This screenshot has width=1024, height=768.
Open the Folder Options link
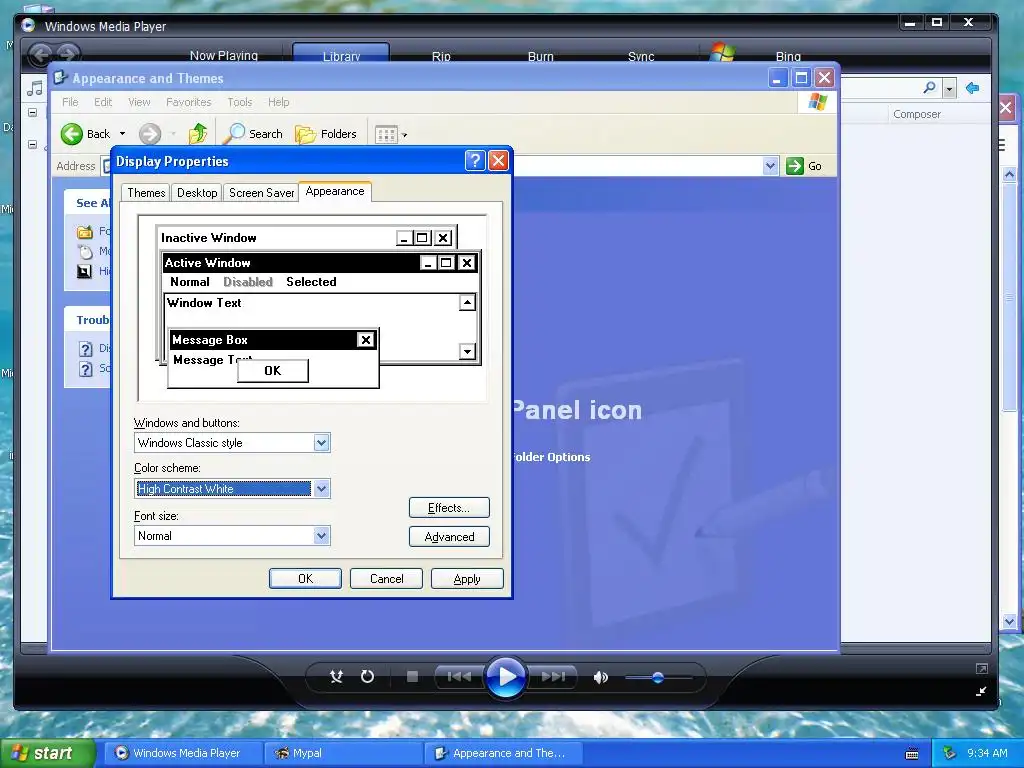pos(552,457)
